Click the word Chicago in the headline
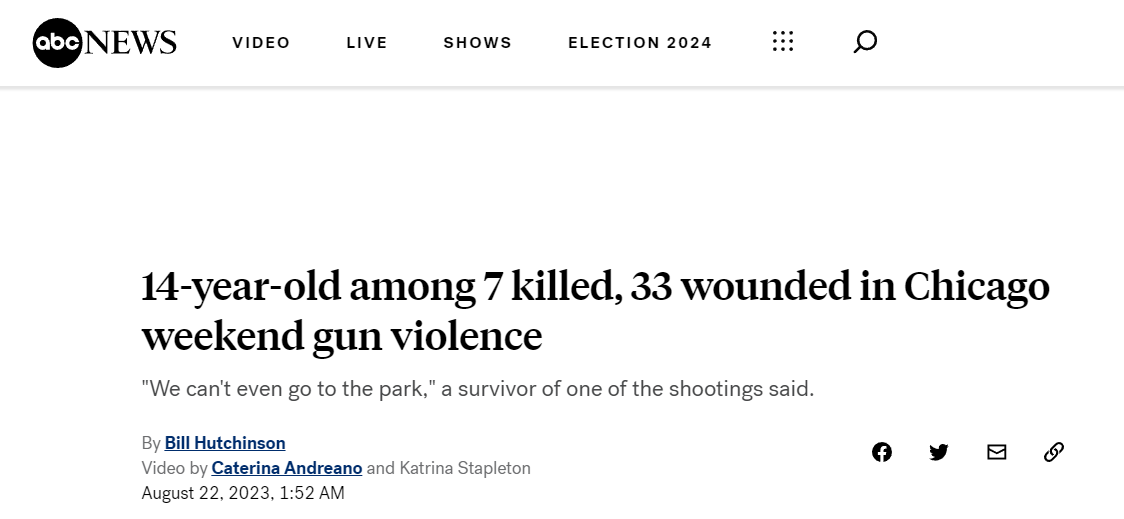The width and height of the screenshot is (1124, 519). pos(976,287)
